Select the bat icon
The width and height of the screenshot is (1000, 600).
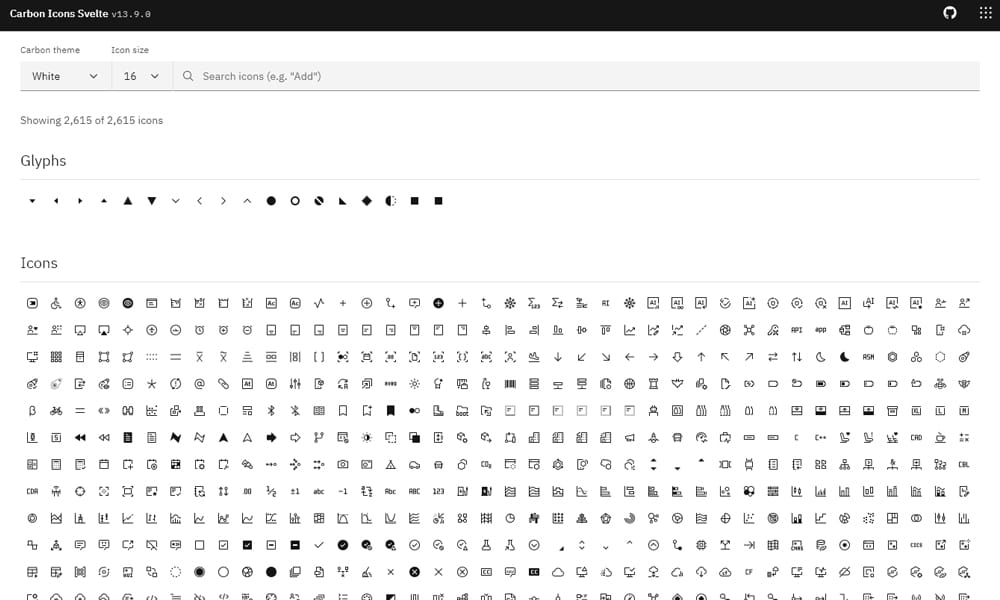point(677,384)
